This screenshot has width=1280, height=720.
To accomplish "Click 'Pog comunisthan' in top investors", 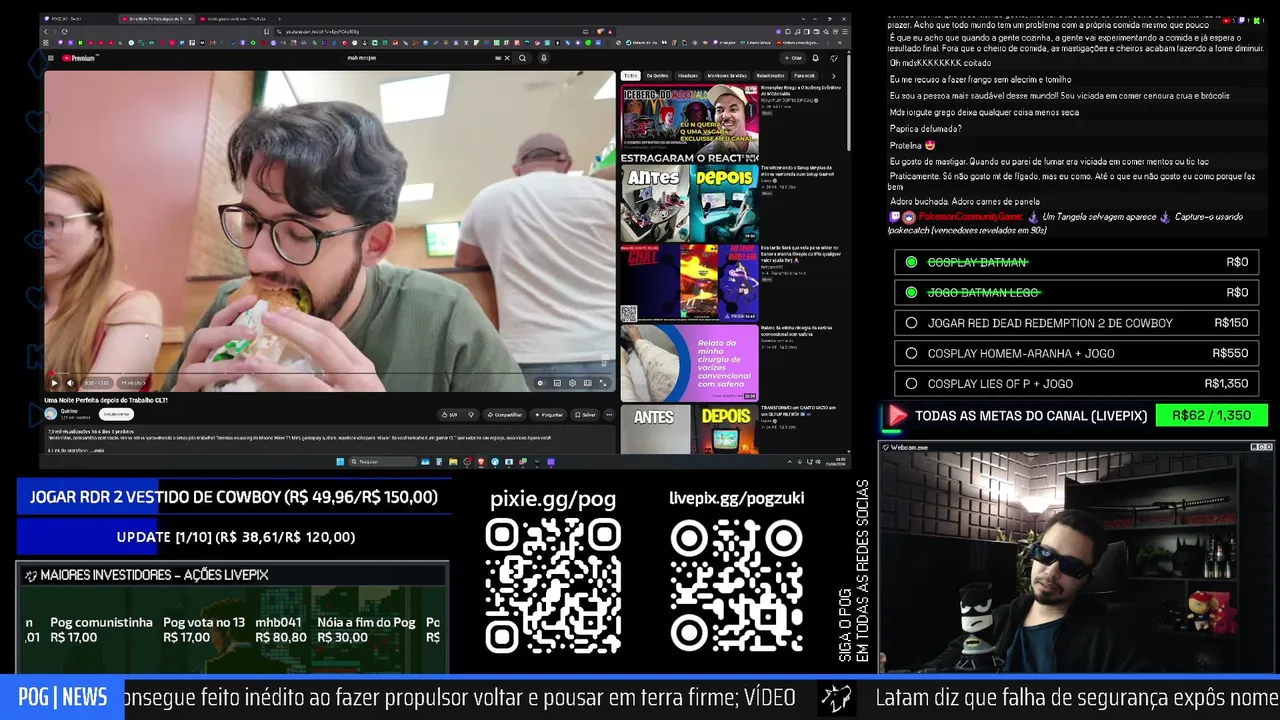I will (x=101, y=629).
